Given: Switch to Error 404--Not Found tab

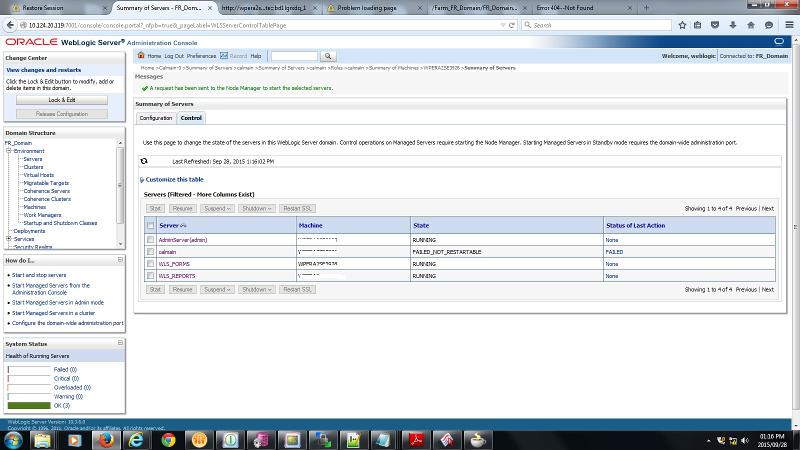Looking at the screenshot, I should pos(582,8).
